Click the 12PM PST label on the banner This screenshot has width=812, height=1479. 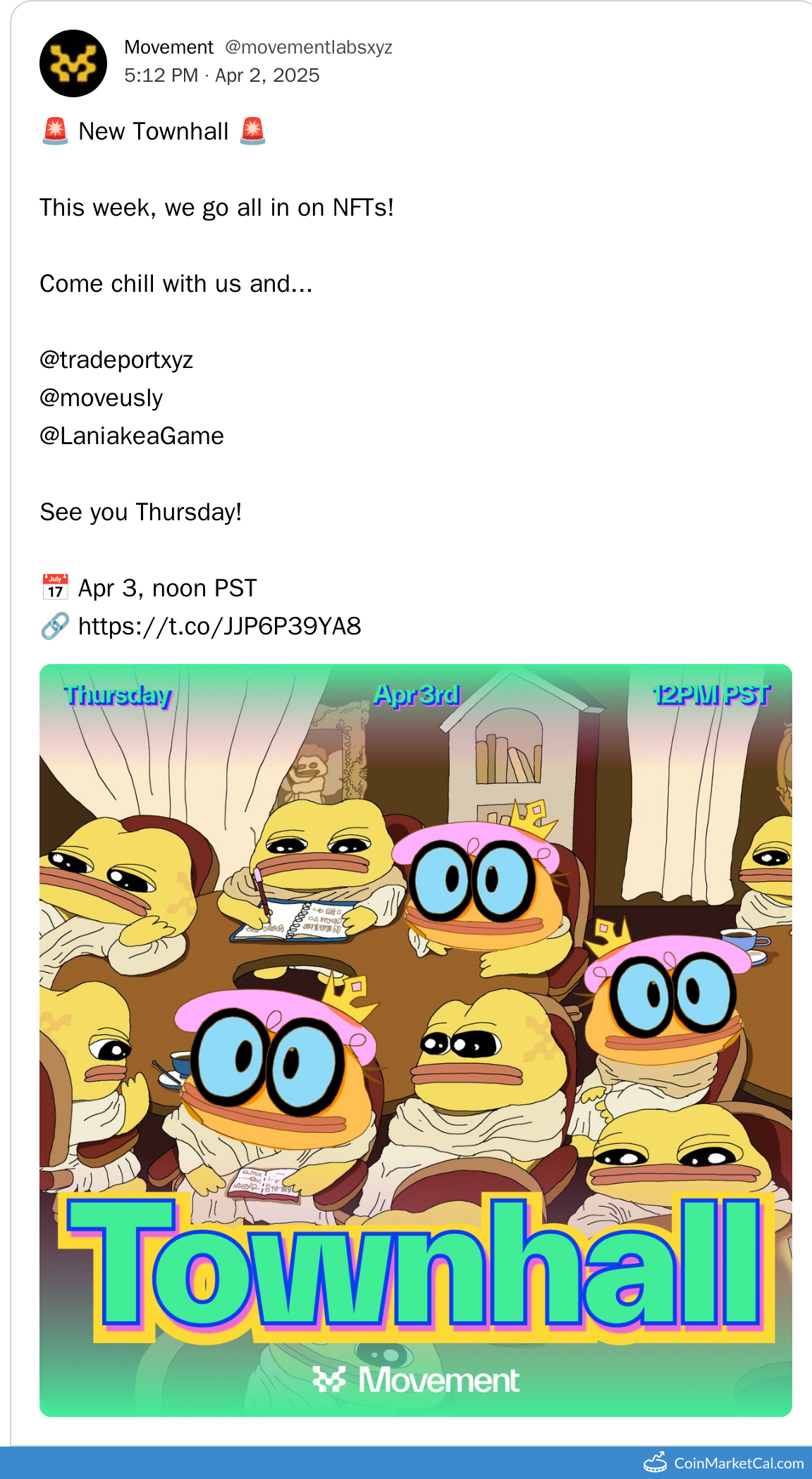point(712,695)
